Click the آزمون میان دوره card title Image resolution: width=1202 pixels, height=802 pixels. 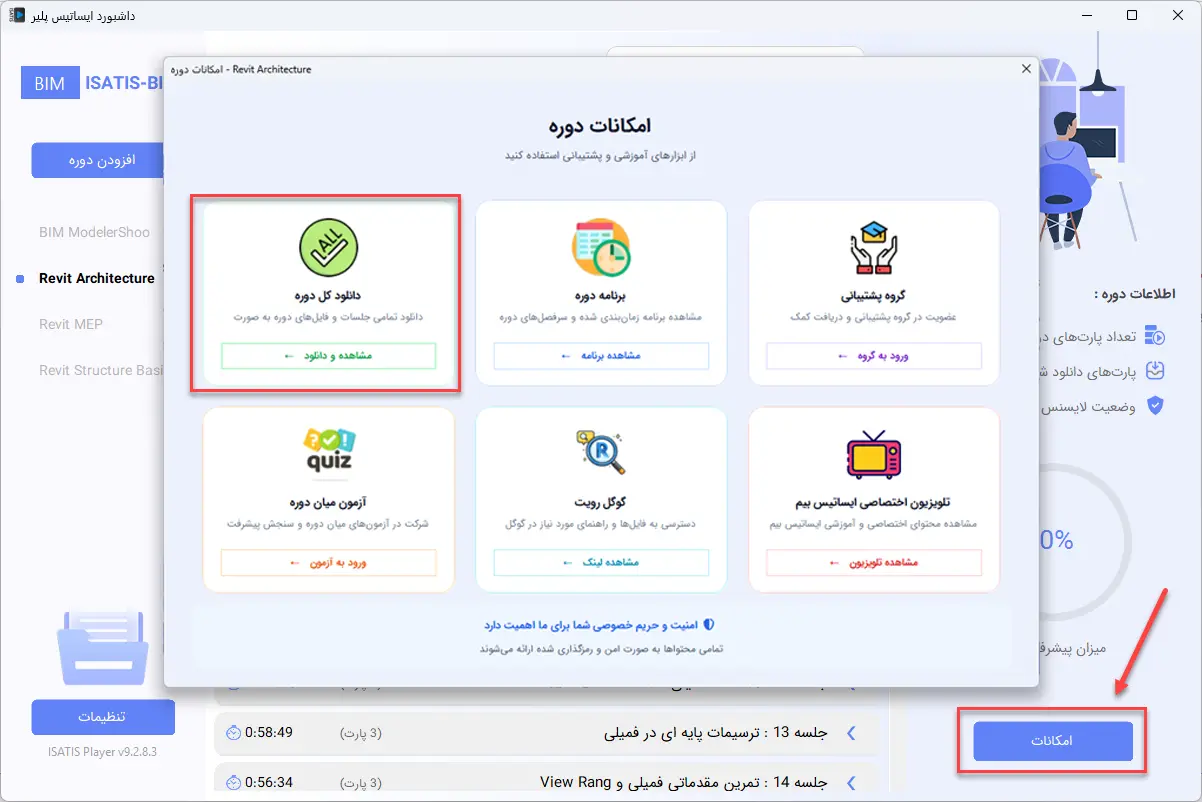(x=328, y=502)
